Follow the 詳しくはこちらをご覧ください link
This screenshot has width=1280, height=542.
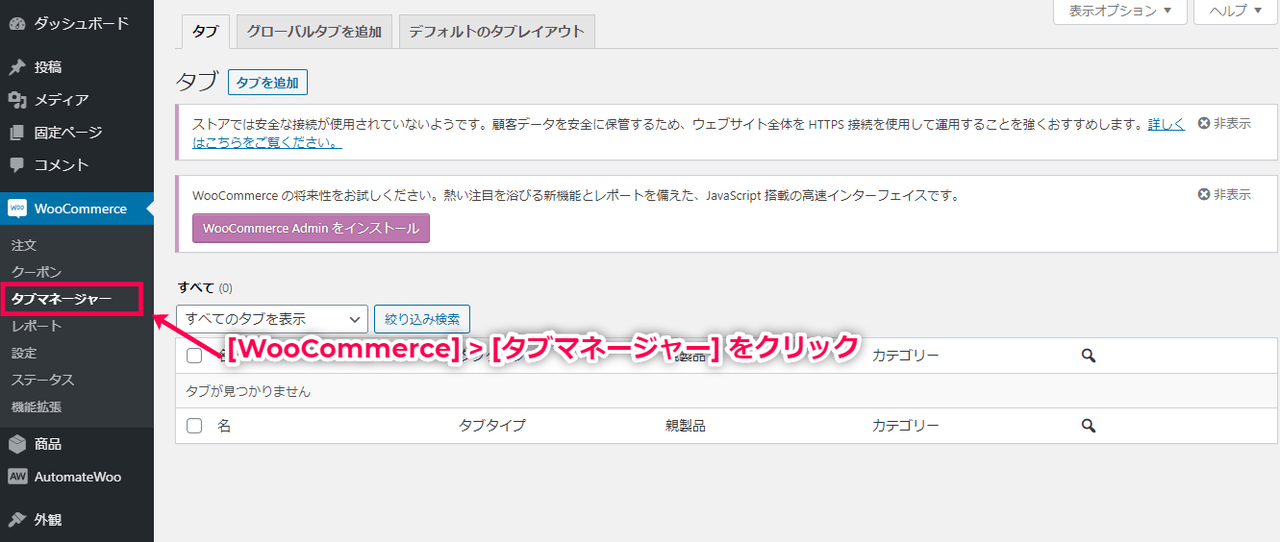1166,124
